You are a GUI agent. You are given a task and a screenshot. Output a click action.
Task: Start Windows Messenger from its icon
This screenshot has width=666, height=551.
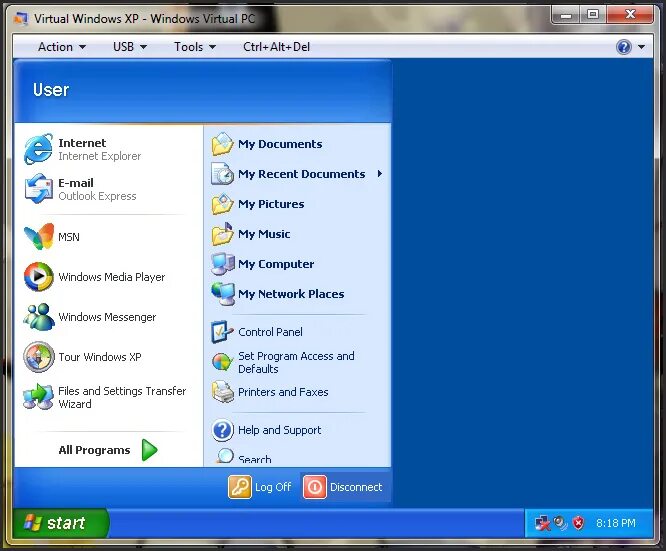(39, 317)
